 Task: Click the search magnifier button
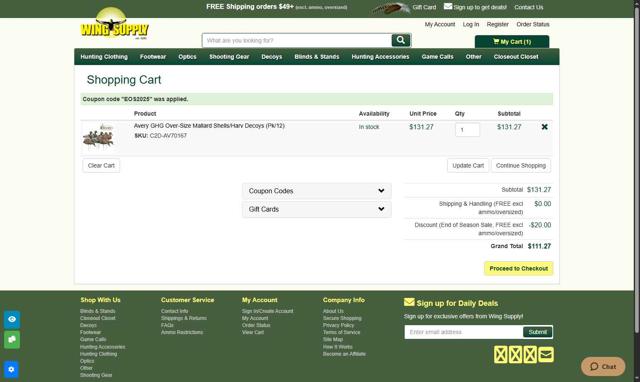401,40
